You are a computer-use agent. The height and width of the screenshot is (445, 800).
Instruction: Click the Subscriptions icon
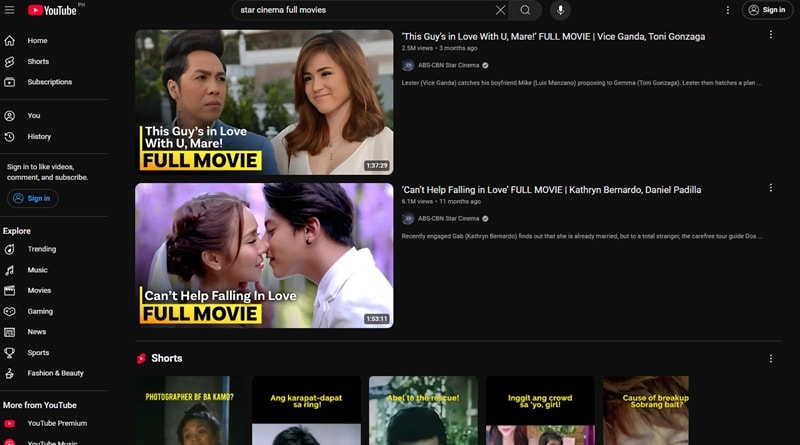tap(9, 82)
